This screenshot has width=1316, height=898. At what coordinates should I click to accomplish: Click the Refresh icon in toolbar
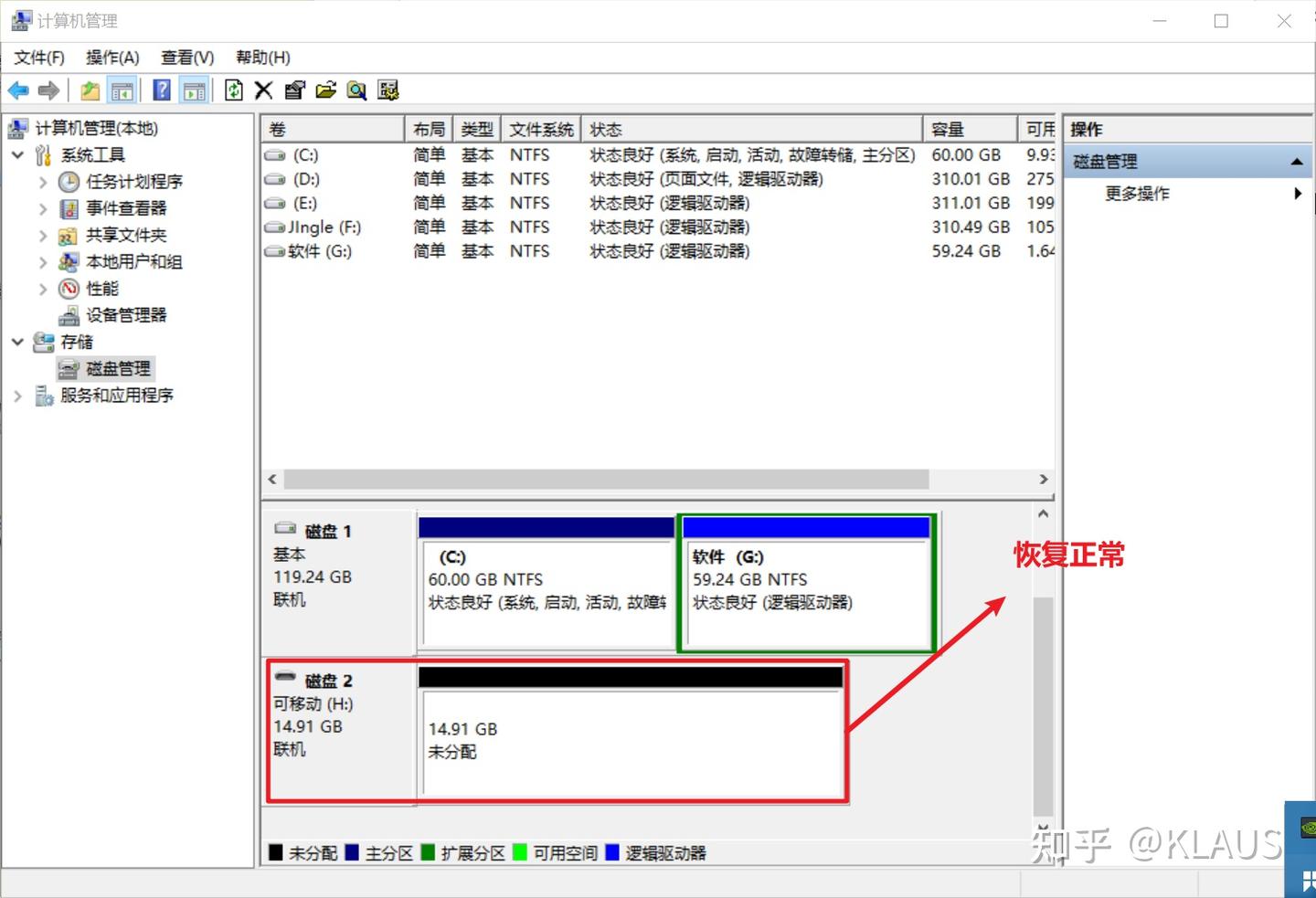233,90
